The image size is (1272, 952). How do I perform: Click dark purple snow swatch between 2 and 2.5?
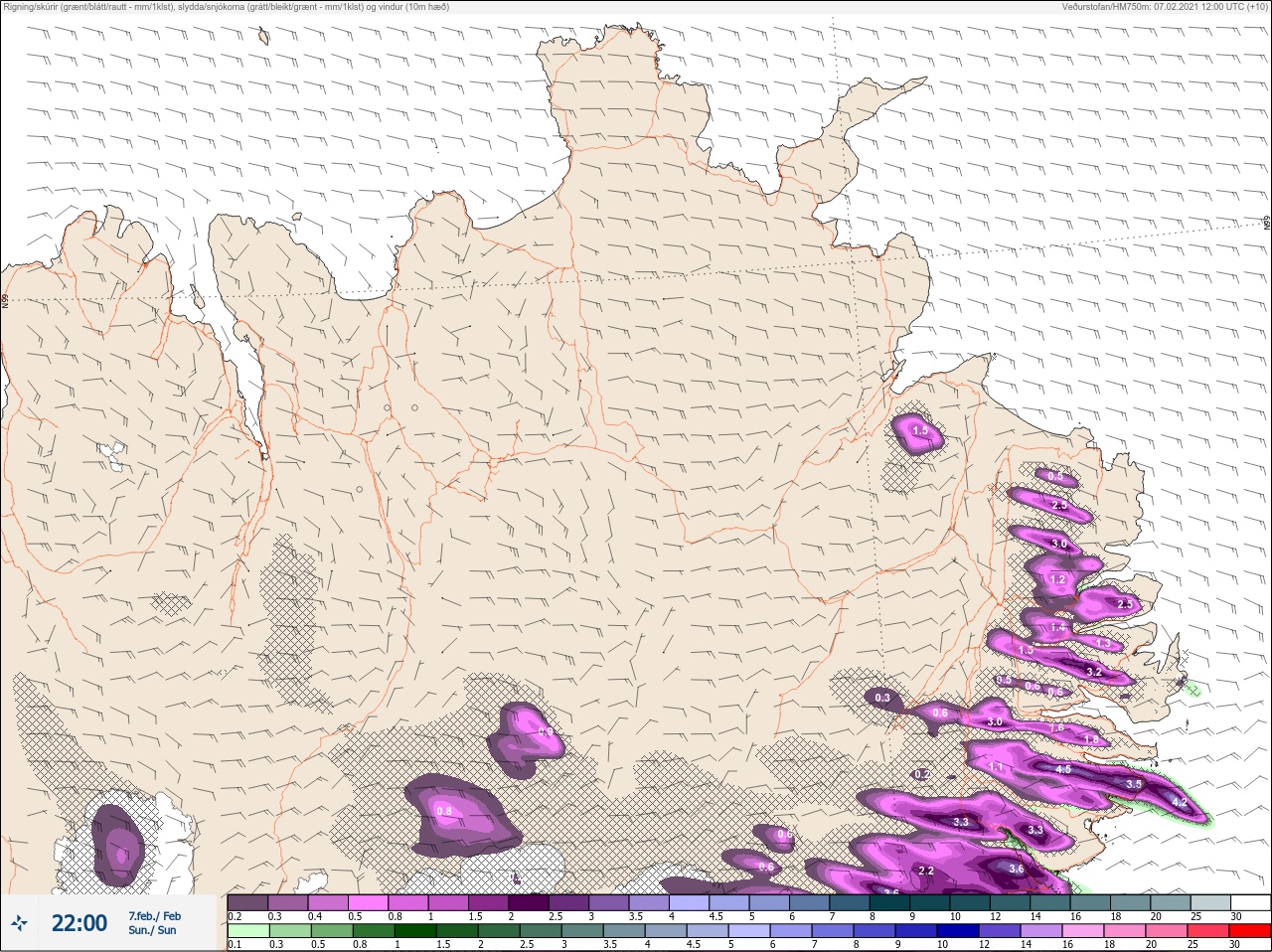point(530,902)
